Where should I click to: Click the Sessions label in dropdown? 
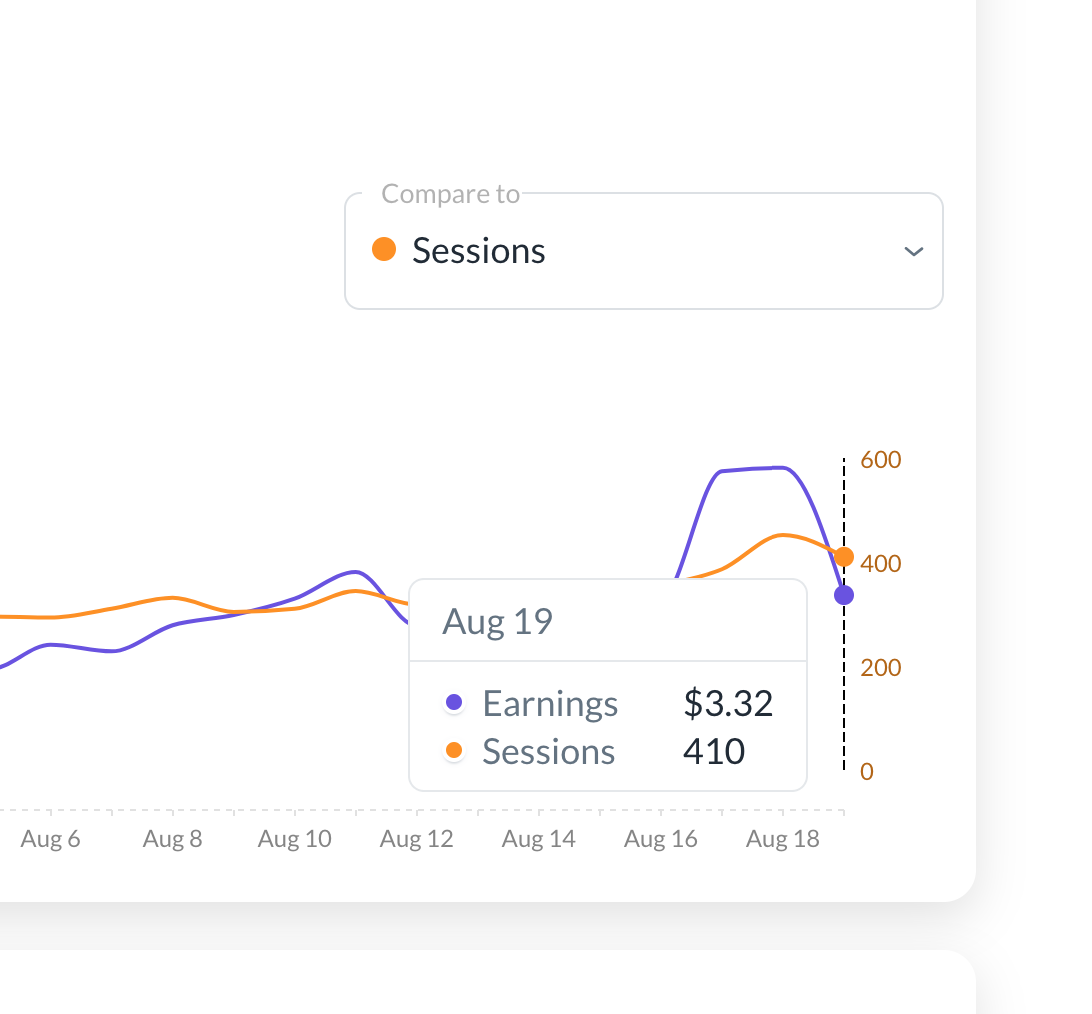(479, 251)
